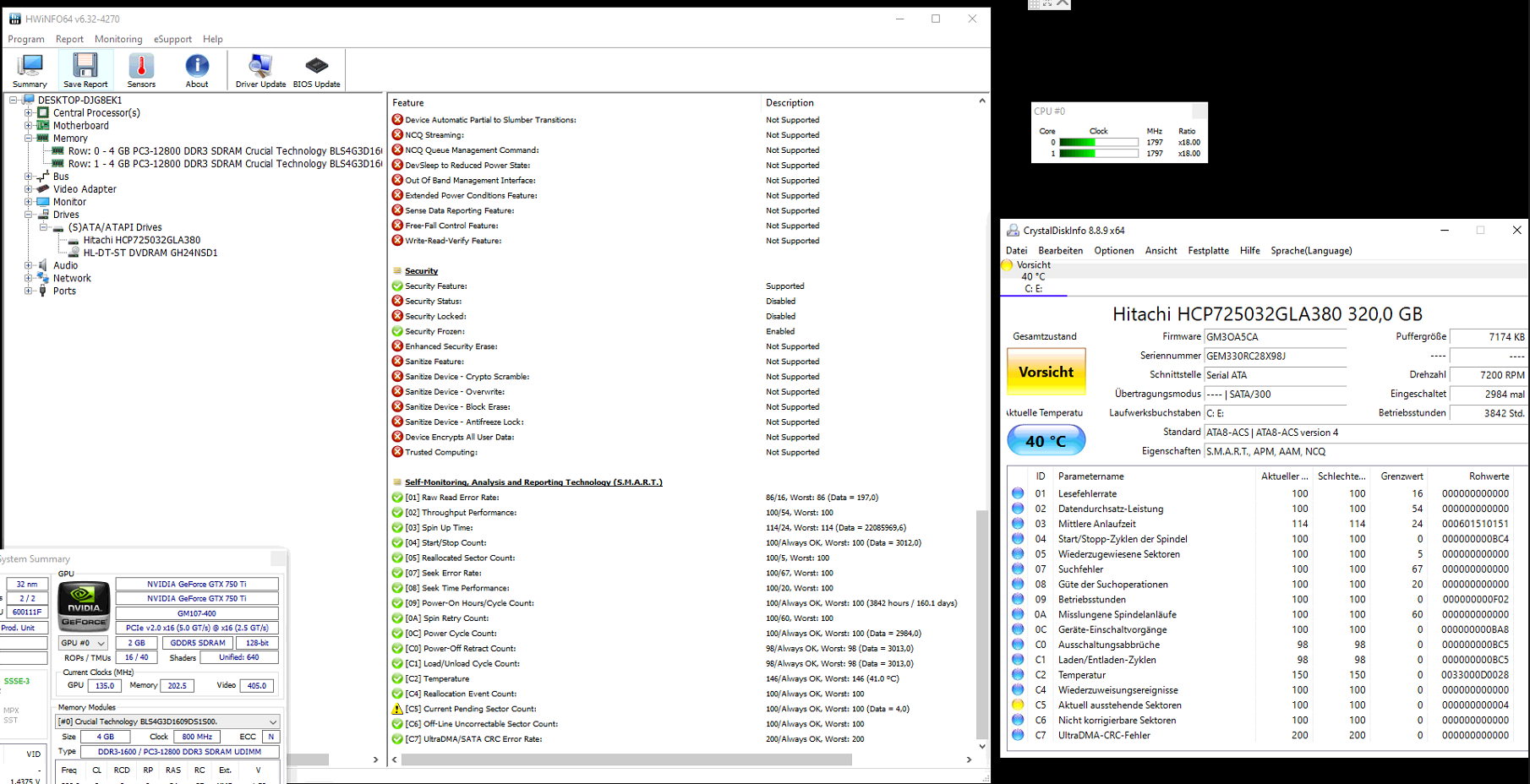The width and height of the screenshot is (1530, 784).
Task: Select the Motherboard tree node
Action: pos(80,125)
